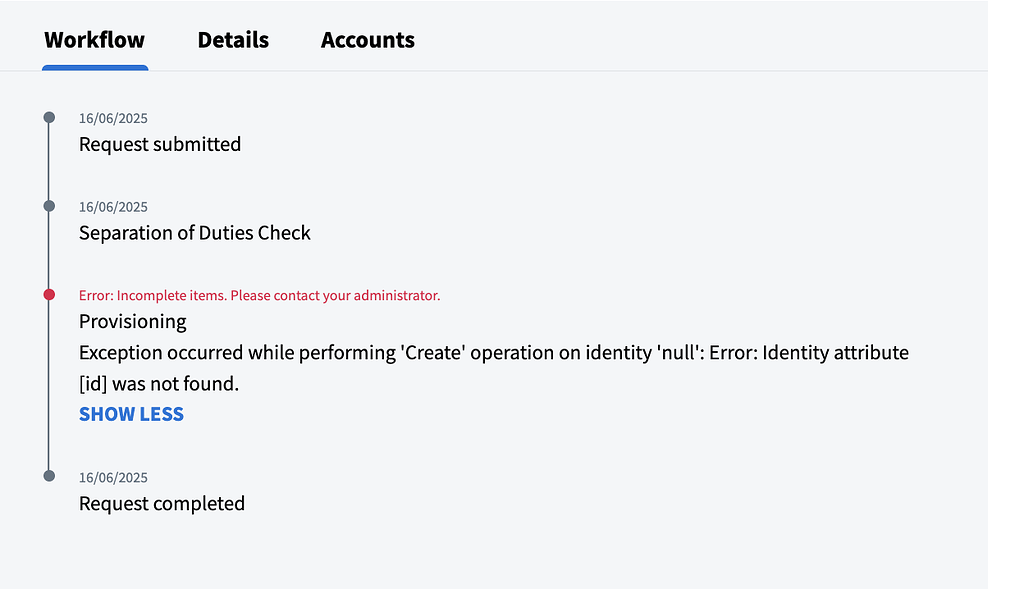Click the Request completed step label

[162, 503]
